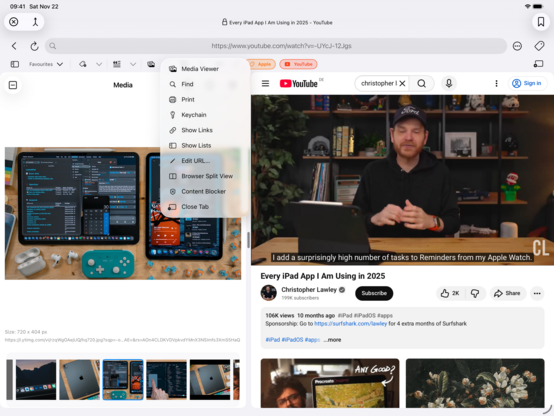This screenshot has width=554, height=416.
Task: Open the Christopher Lawley channel name link
Action: coord(309,290)
